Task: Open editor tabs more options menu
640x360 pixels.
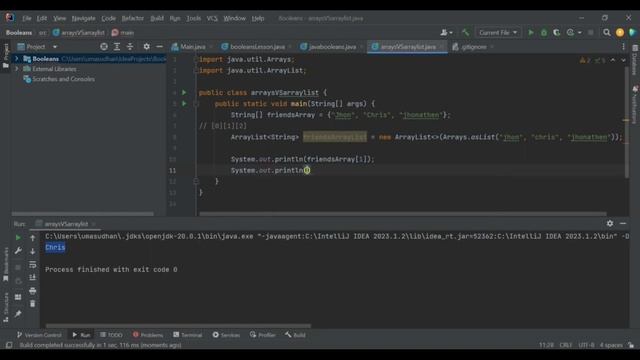Action: [x=623, y=47]
